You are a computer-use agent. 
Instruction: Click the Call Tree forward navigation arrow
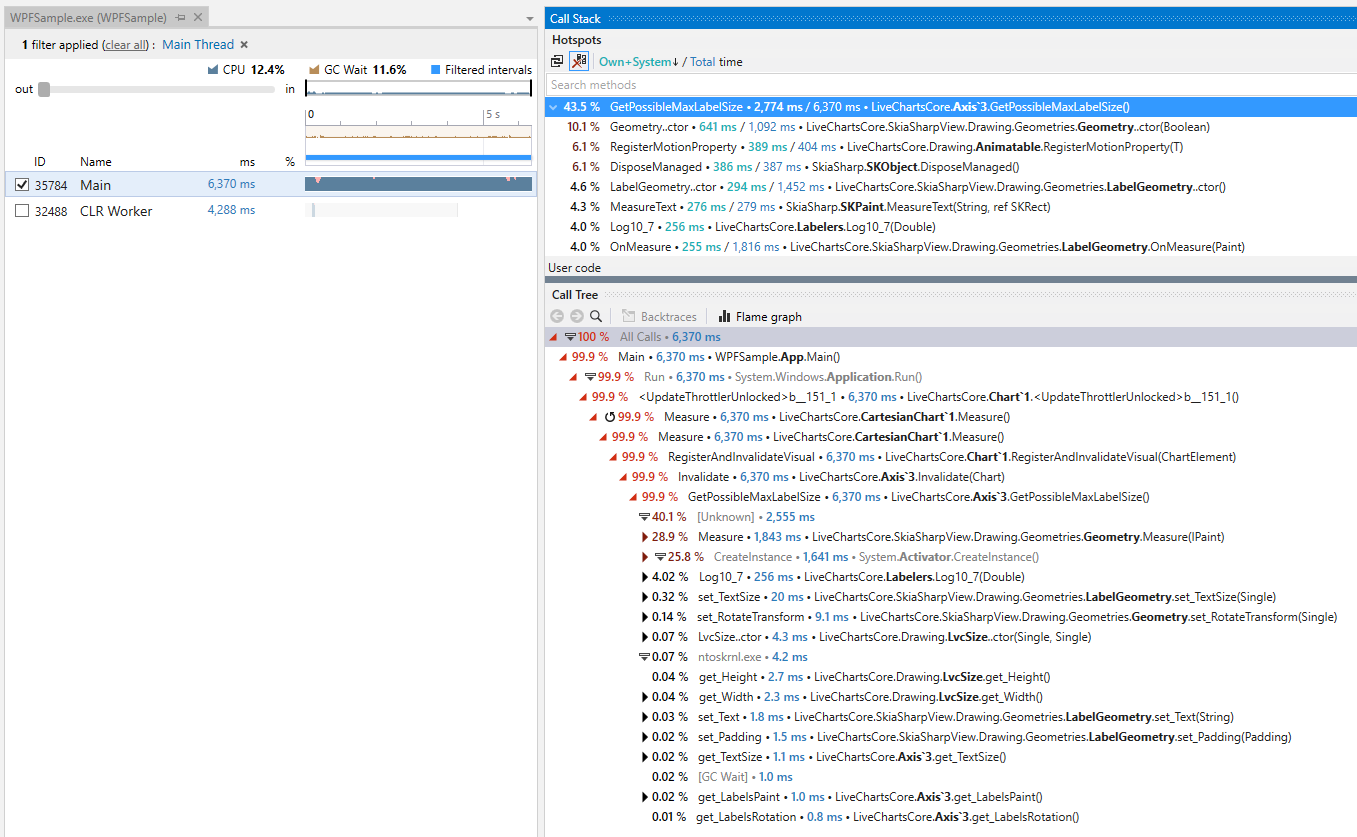576,316
